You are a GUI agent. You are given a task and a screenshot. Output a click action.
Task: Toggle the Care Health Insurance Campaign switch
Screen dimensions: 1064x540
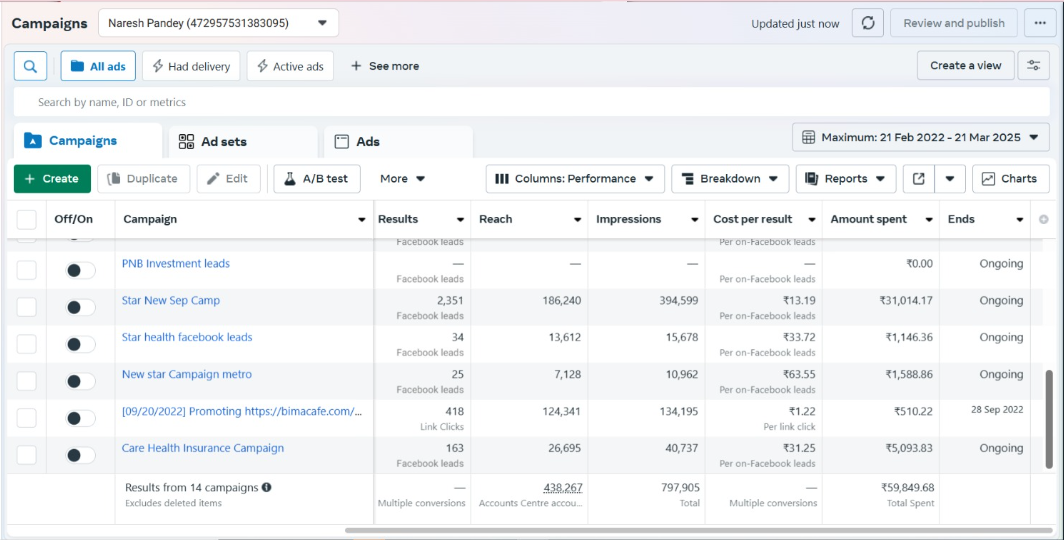tap(80, 455)
